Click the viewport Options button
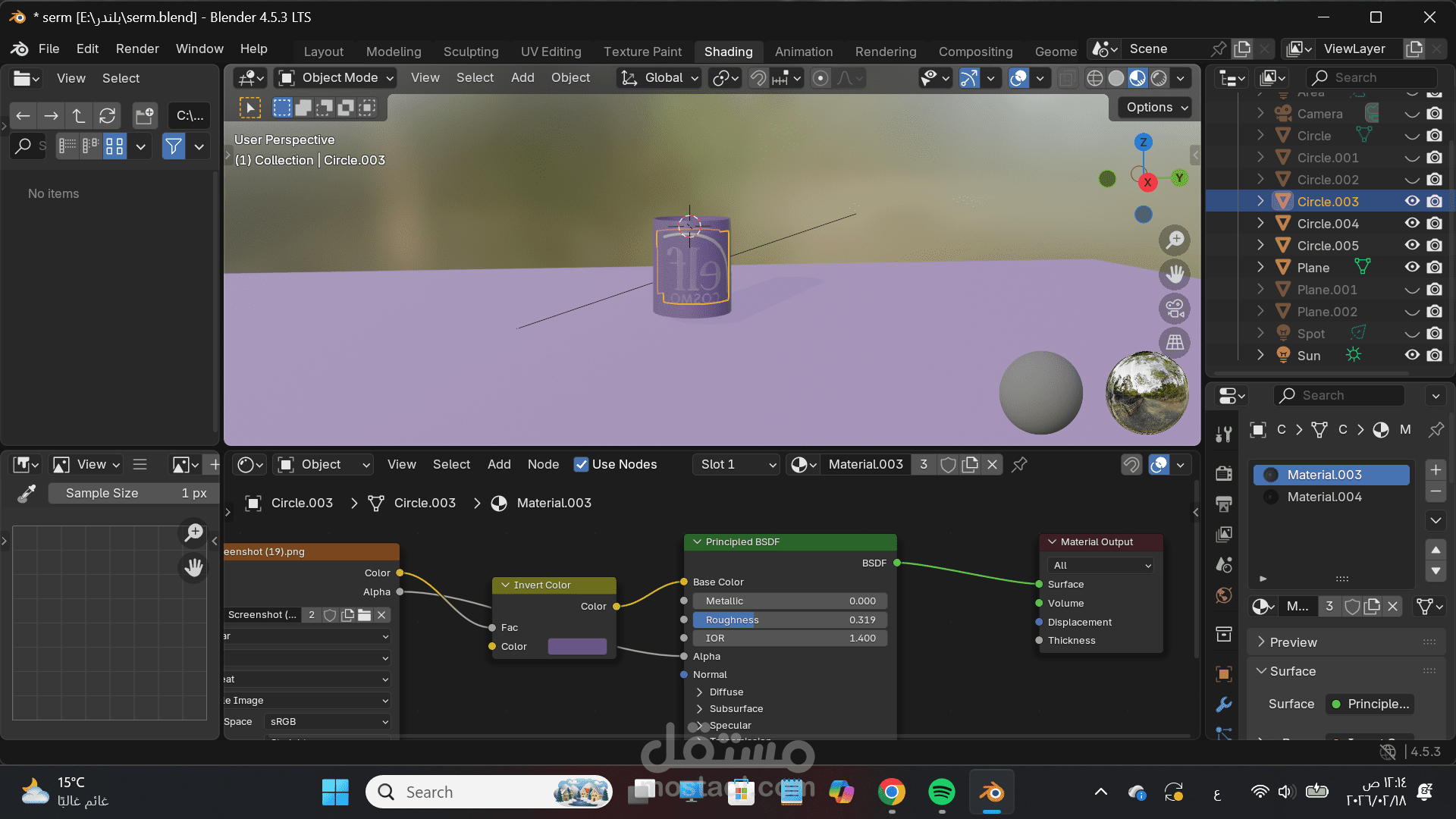The height and width of the screenshot is (819, 1456). (1156, 107)
